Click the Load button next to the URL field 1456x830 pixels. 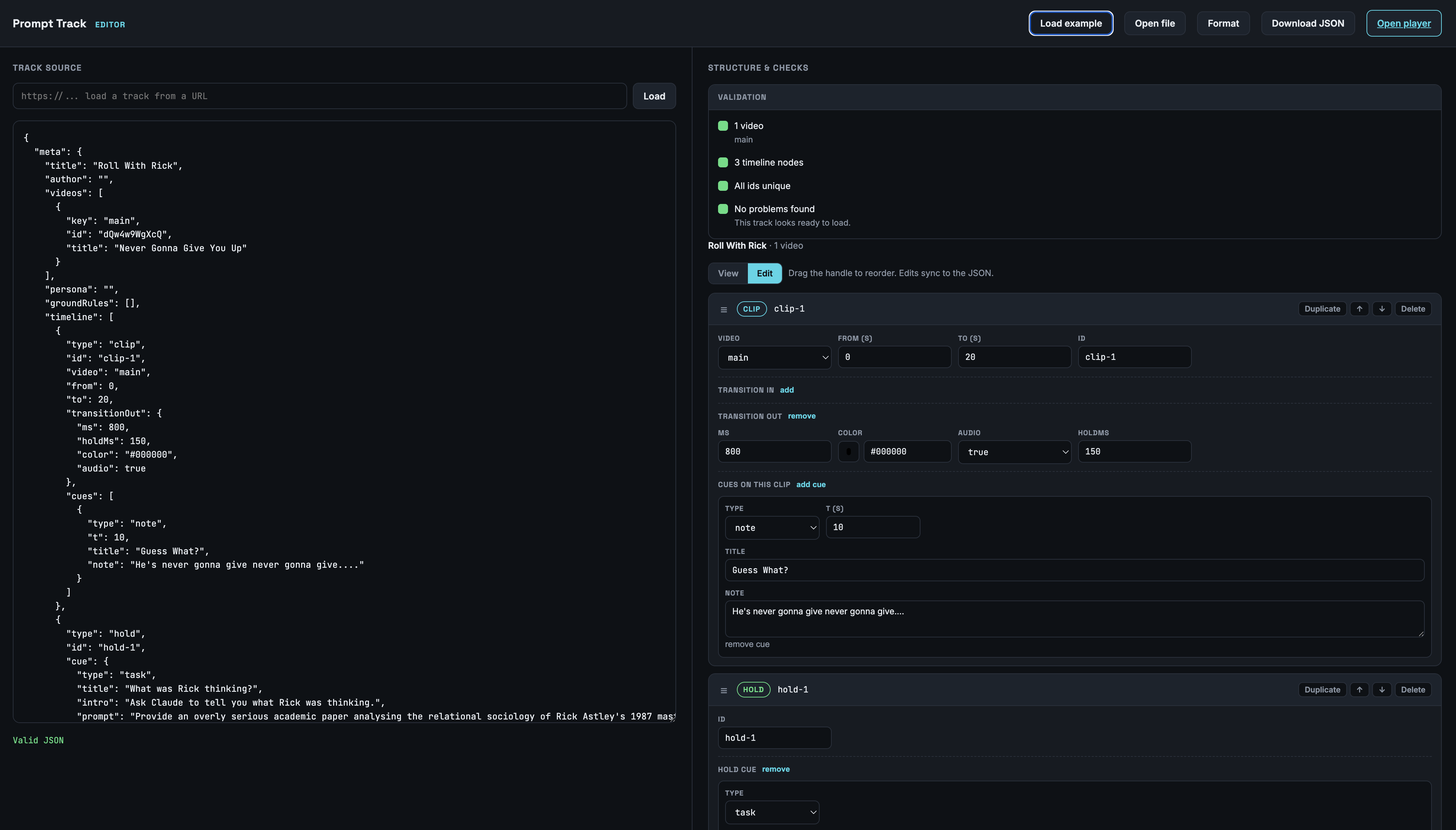pos(654,96)
